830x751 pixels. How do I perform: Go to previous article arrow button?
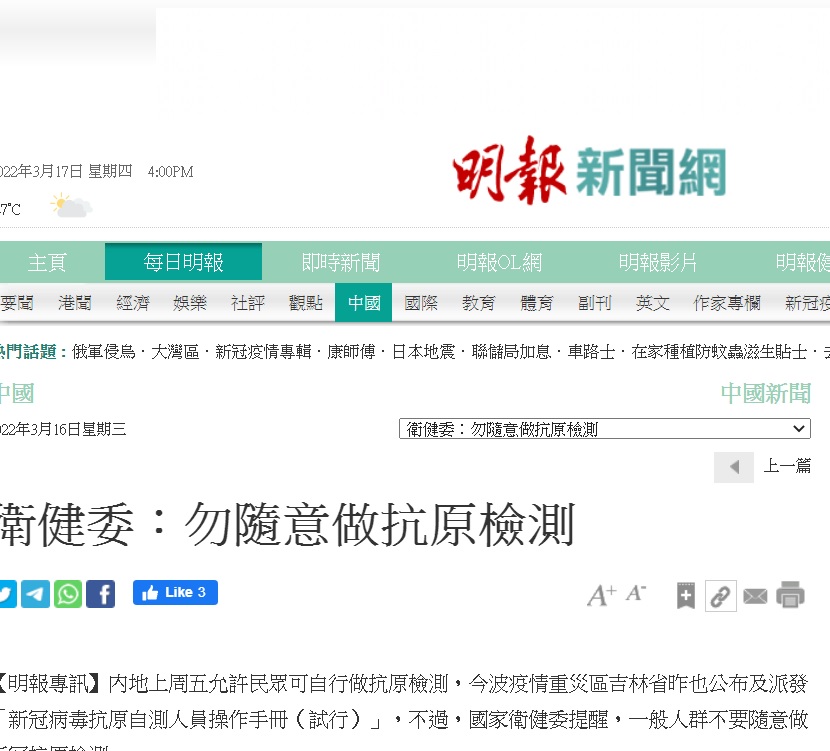coord(734,467)
